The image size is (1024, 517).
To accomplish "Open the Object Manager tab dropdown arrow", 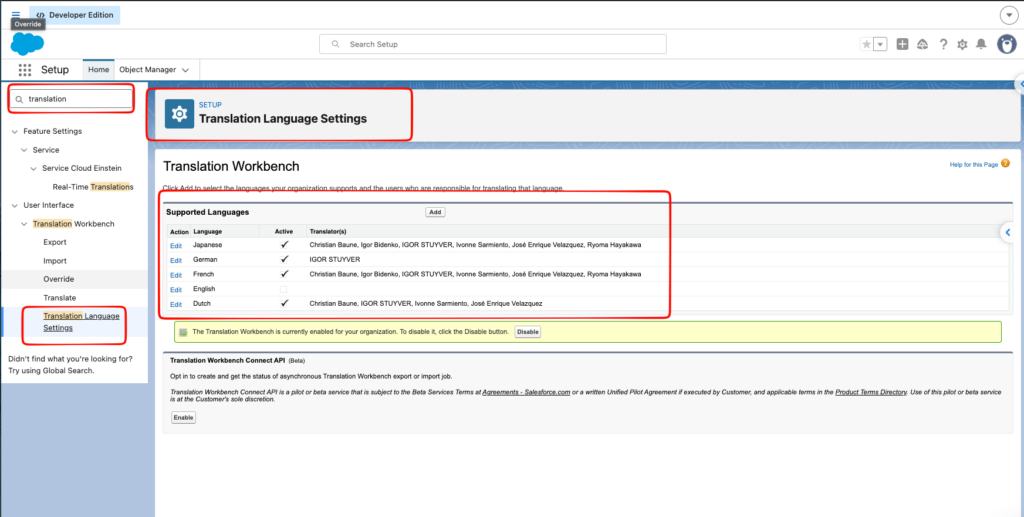I will tap(185, 70).
